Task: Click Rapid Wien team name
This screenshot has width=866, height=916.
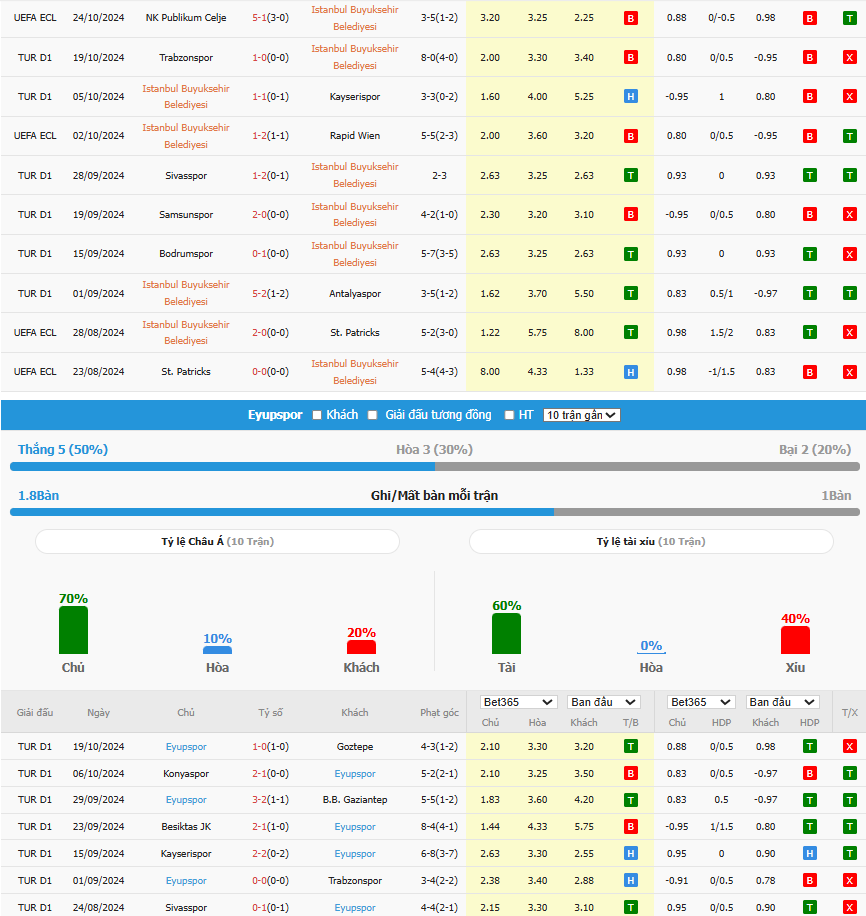Action: click(355, 136)
